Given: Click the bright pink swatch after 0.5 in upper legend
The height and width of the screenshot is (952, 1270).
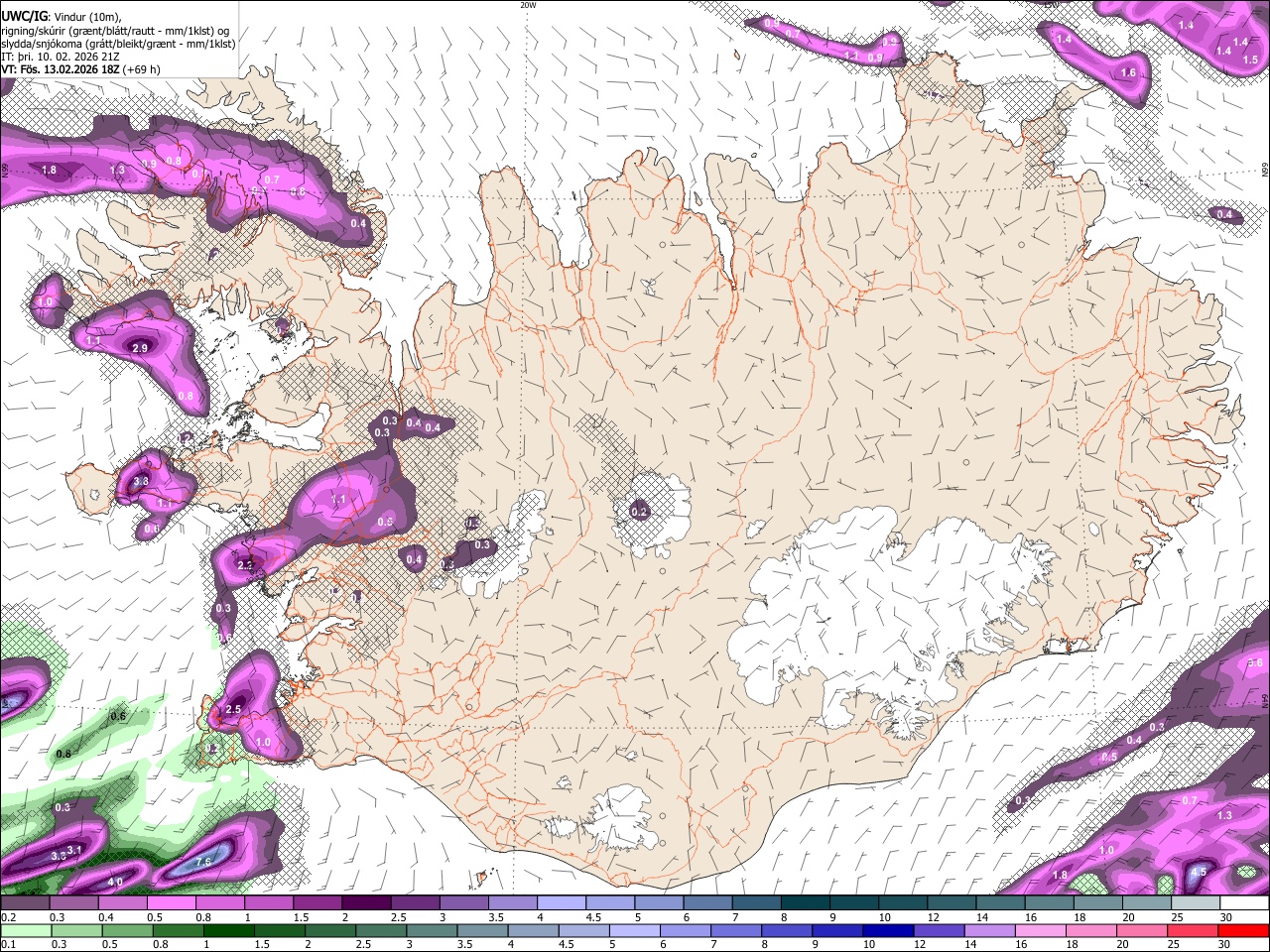Looking at the screenshot, I should tap(171, 903).
